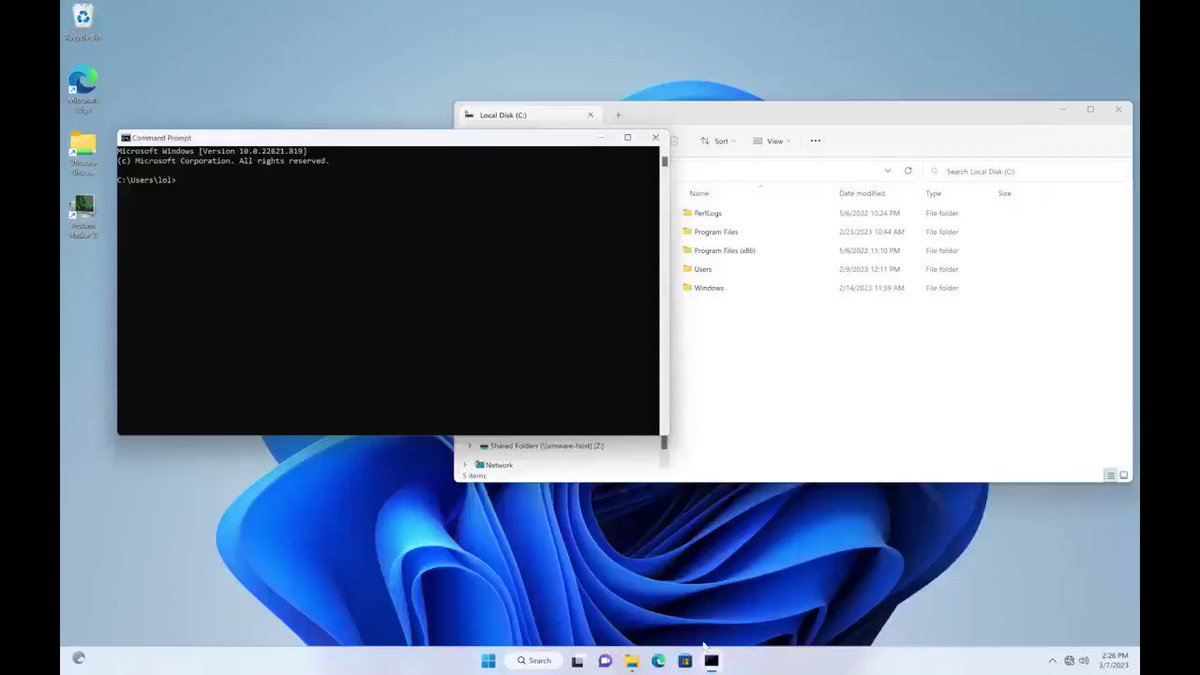Open the Sort dropdown in File Explorer
The image size is (1200, 675).
717,141
